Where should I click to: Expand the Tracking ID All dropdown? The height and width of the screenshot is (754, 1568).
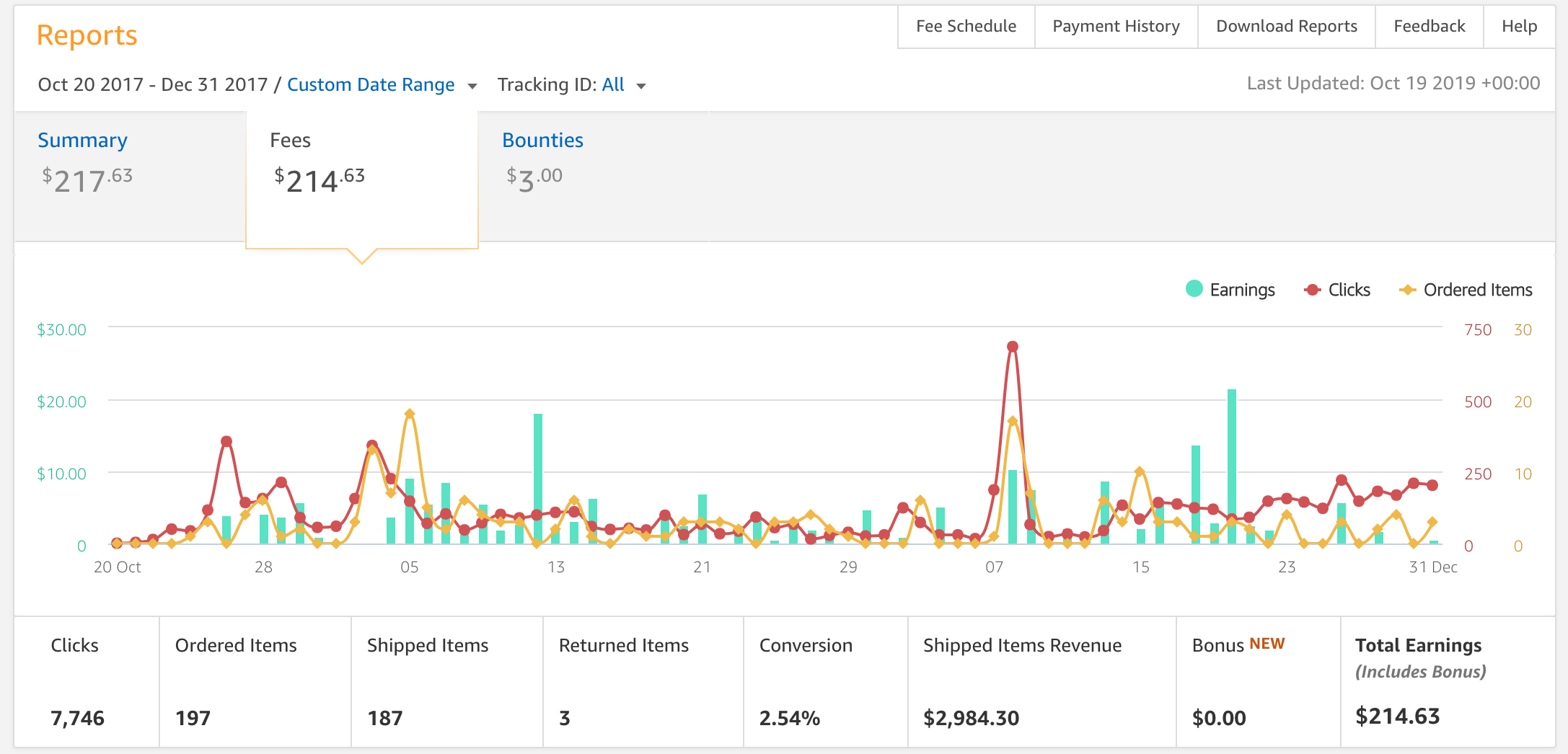(613, 85)
